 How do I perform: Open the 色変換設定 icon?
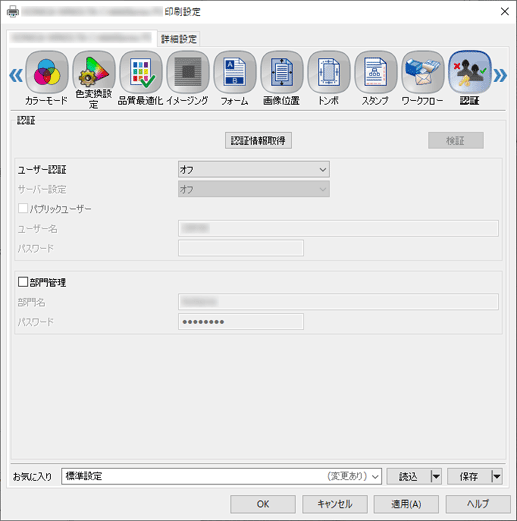click(94, 72)
